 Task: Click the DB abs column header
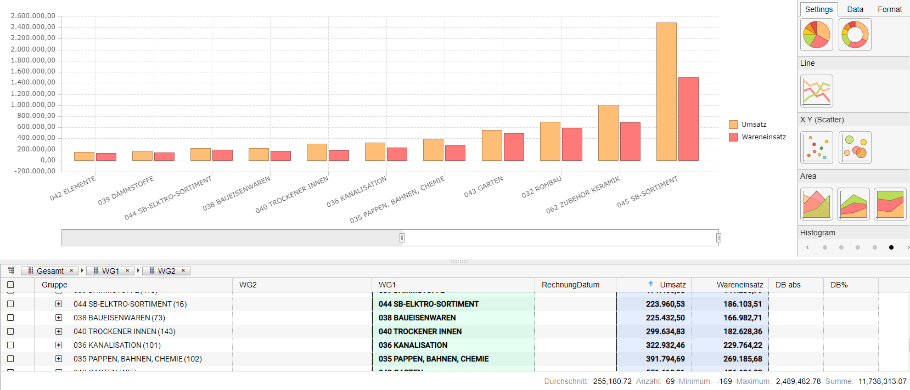click(795, 285)
